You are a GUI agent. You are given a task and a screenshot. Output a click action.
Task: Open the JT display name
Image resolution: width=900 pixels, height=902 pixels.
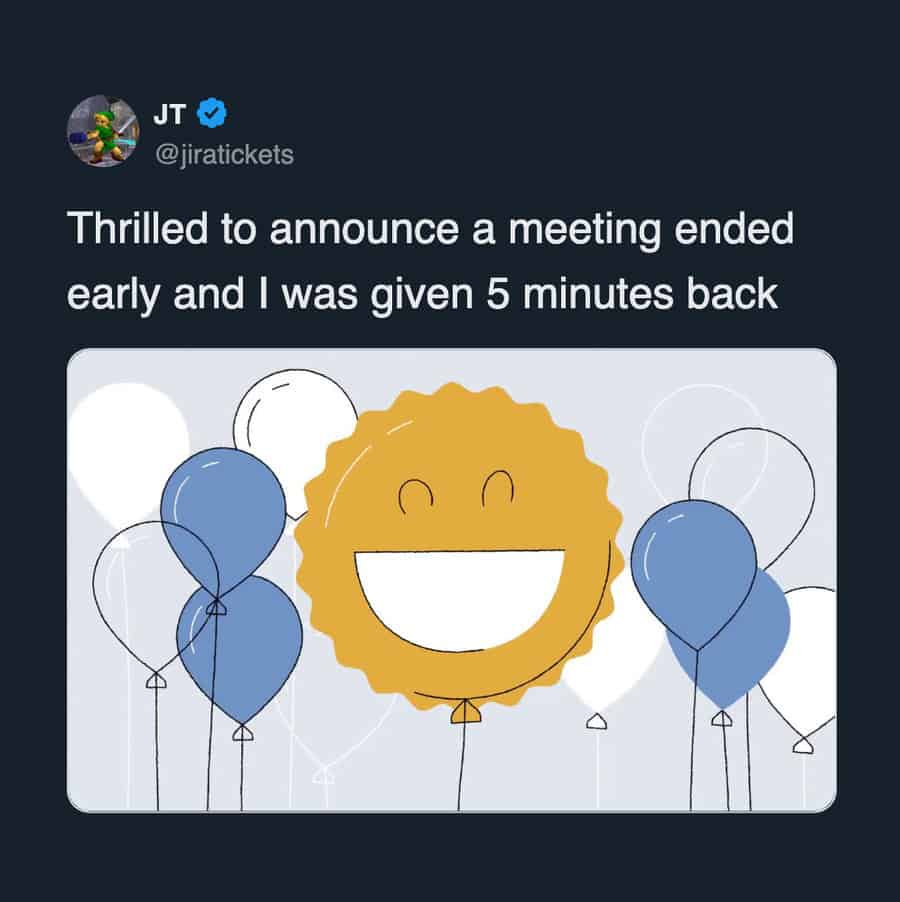[169, 114]
